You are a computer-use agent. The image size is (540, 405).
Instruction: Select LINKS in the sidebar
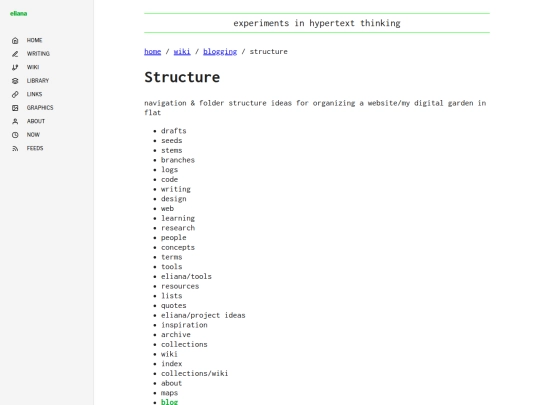point(34,94)
